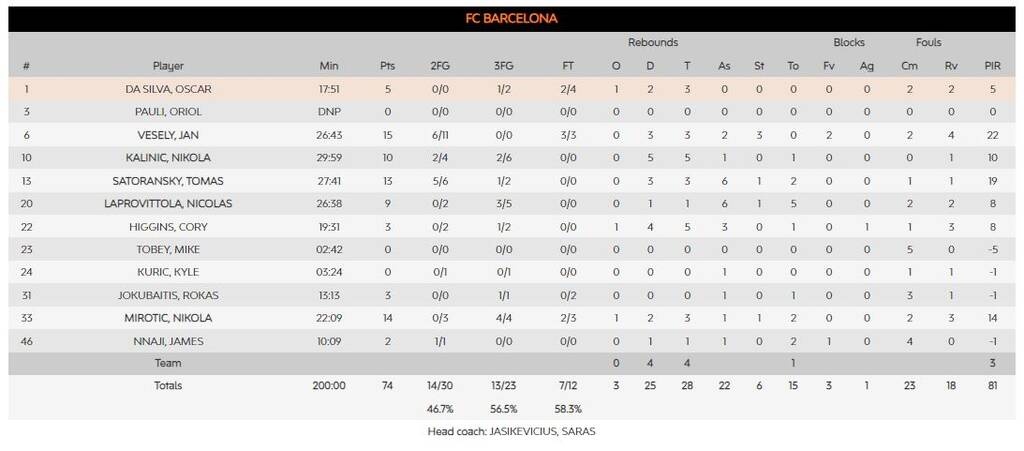Viewport: 1024px width, 451px height.
Task: Click the Totals row label
Action: pyautogui.click(x=168, y=385)
